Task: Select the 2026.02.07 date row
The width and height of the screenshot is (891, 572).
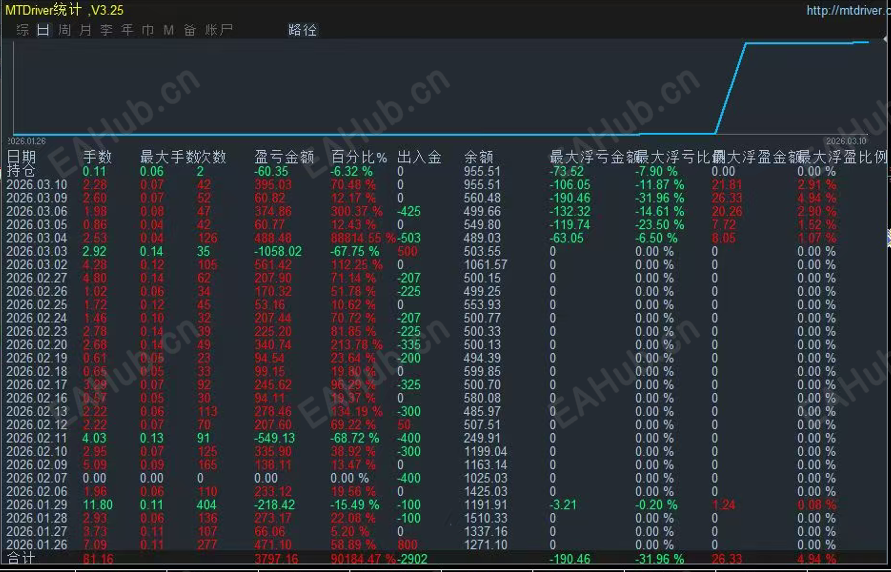Action: pos(37,478)
